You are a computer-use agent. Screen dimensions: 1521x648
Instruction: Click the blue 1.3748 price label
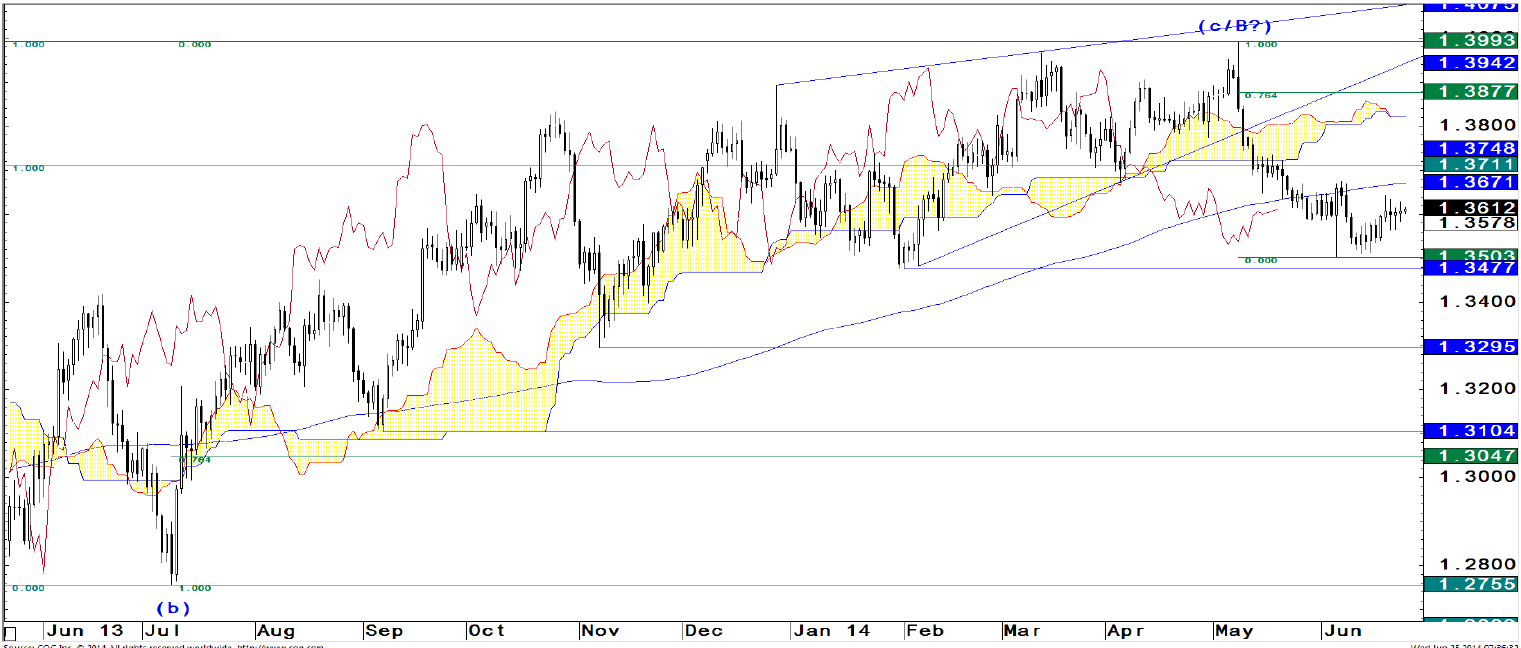[1470, 148]
